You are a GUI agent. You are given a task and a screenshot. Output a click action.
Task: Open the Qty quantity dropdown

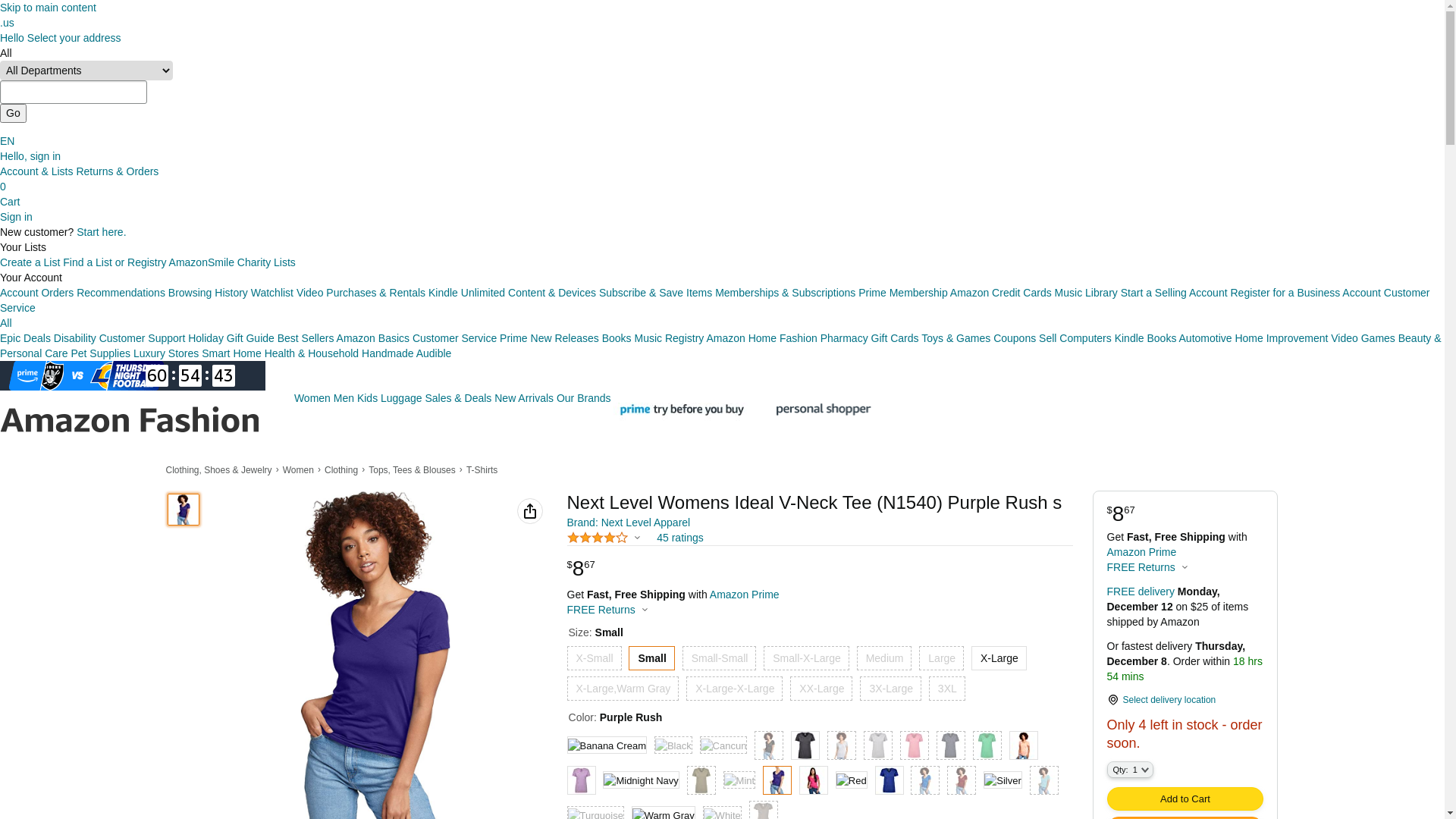[x=1130, y=770]
